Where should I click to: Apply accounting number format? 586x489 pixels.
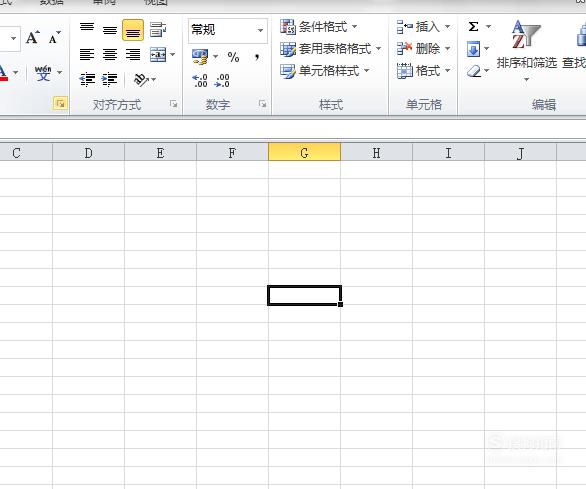[200, 57]
